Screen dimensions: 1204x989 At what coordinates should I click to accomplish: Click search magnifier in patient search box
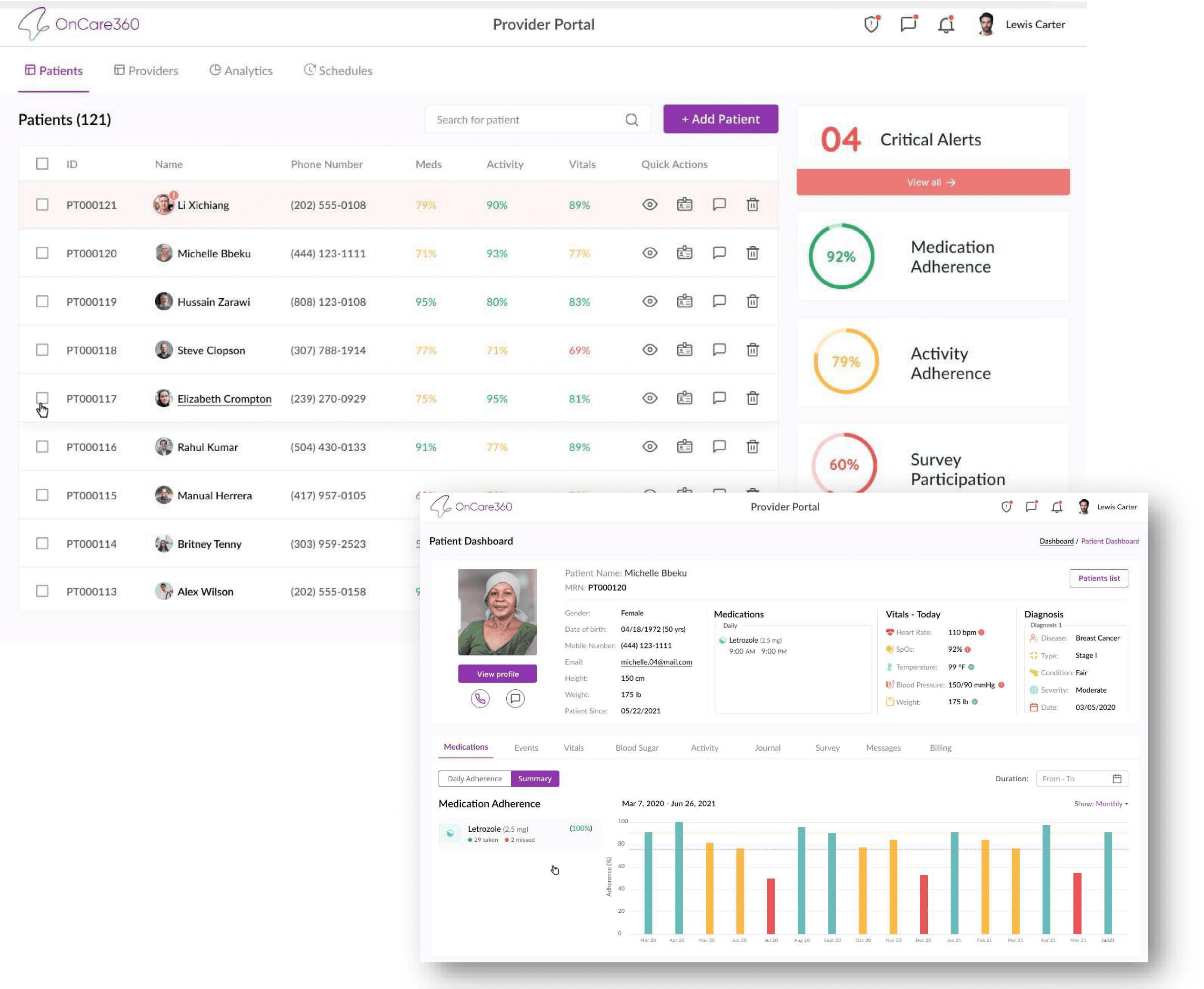632,120
